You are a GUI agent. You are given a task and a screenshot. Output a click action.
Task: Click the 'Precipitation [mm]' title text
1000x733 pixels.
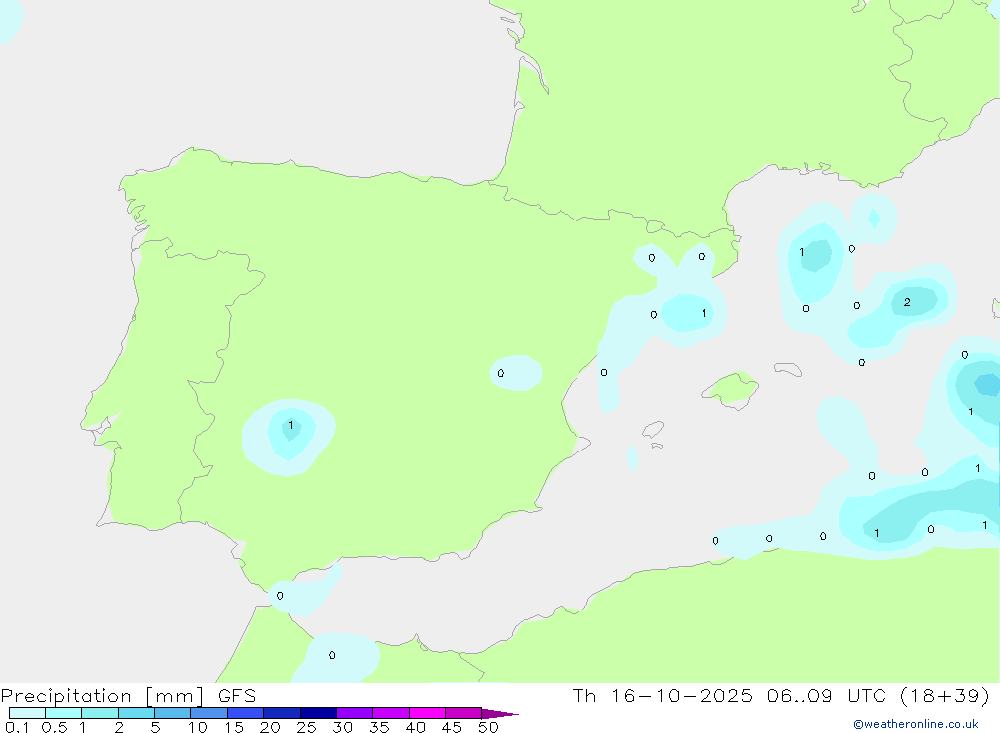click(x=102, y=696)
